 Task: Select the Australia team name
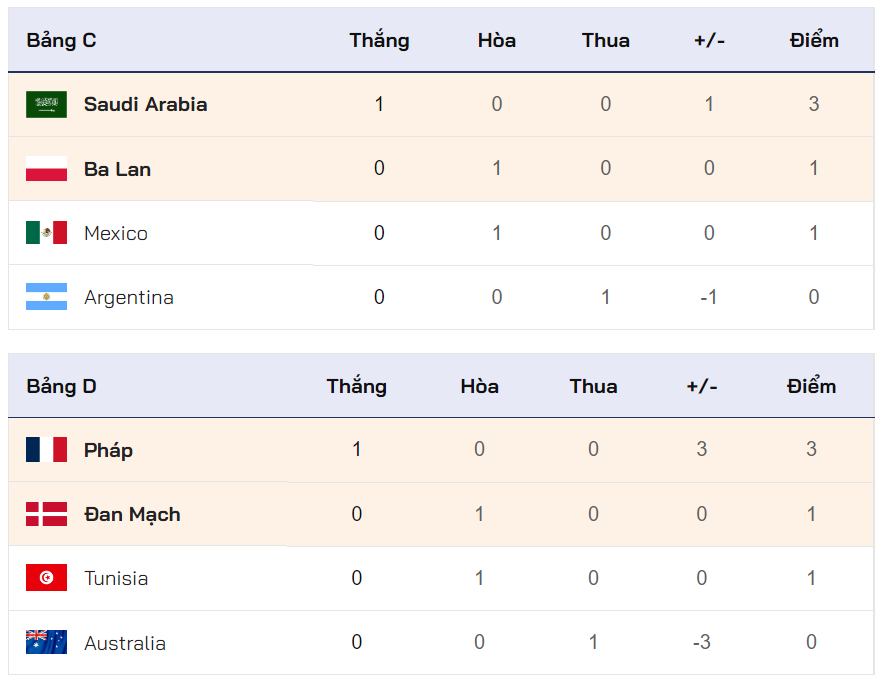[125, 642]
